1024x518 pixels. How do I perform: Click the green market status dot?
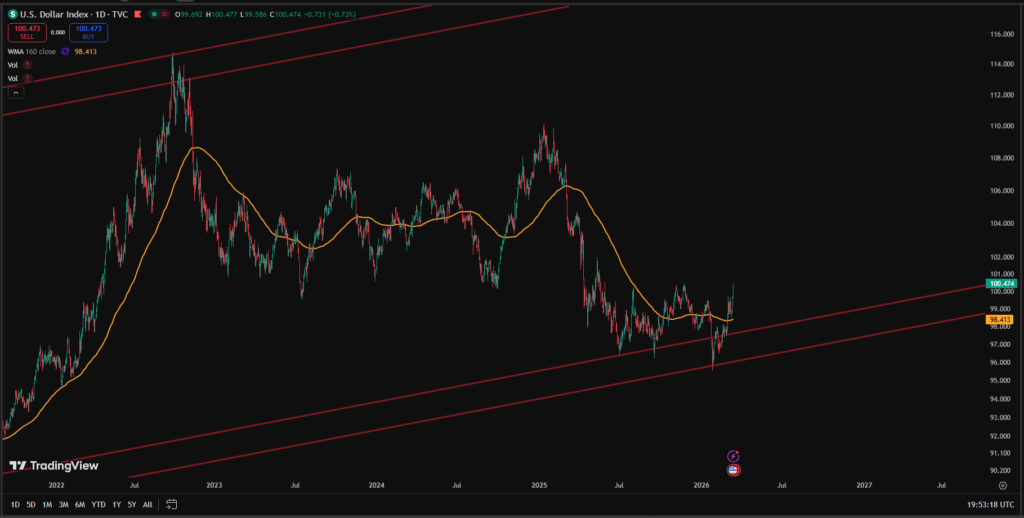tap(153, 14)
